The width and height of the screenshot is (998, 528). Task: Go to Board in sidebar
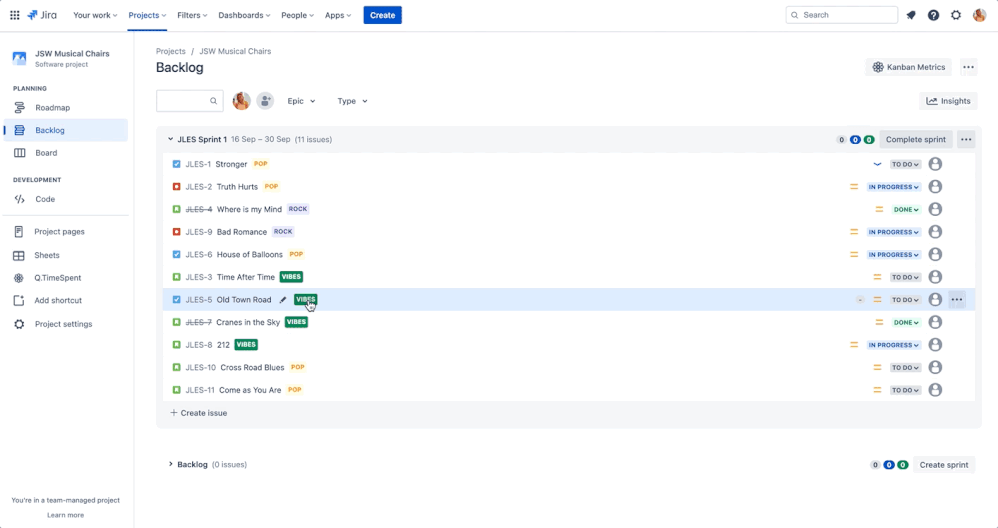[x=66, y=153]
